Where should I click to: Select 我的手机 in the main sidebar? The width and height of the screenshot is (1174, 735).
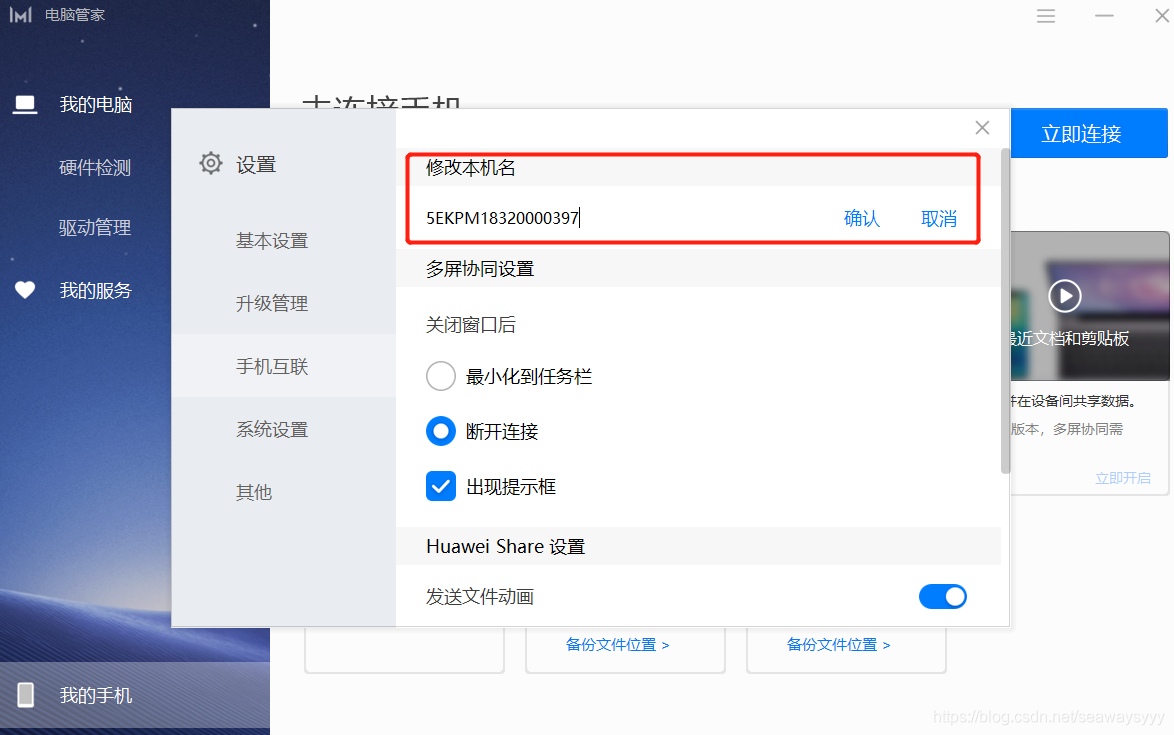135,695
